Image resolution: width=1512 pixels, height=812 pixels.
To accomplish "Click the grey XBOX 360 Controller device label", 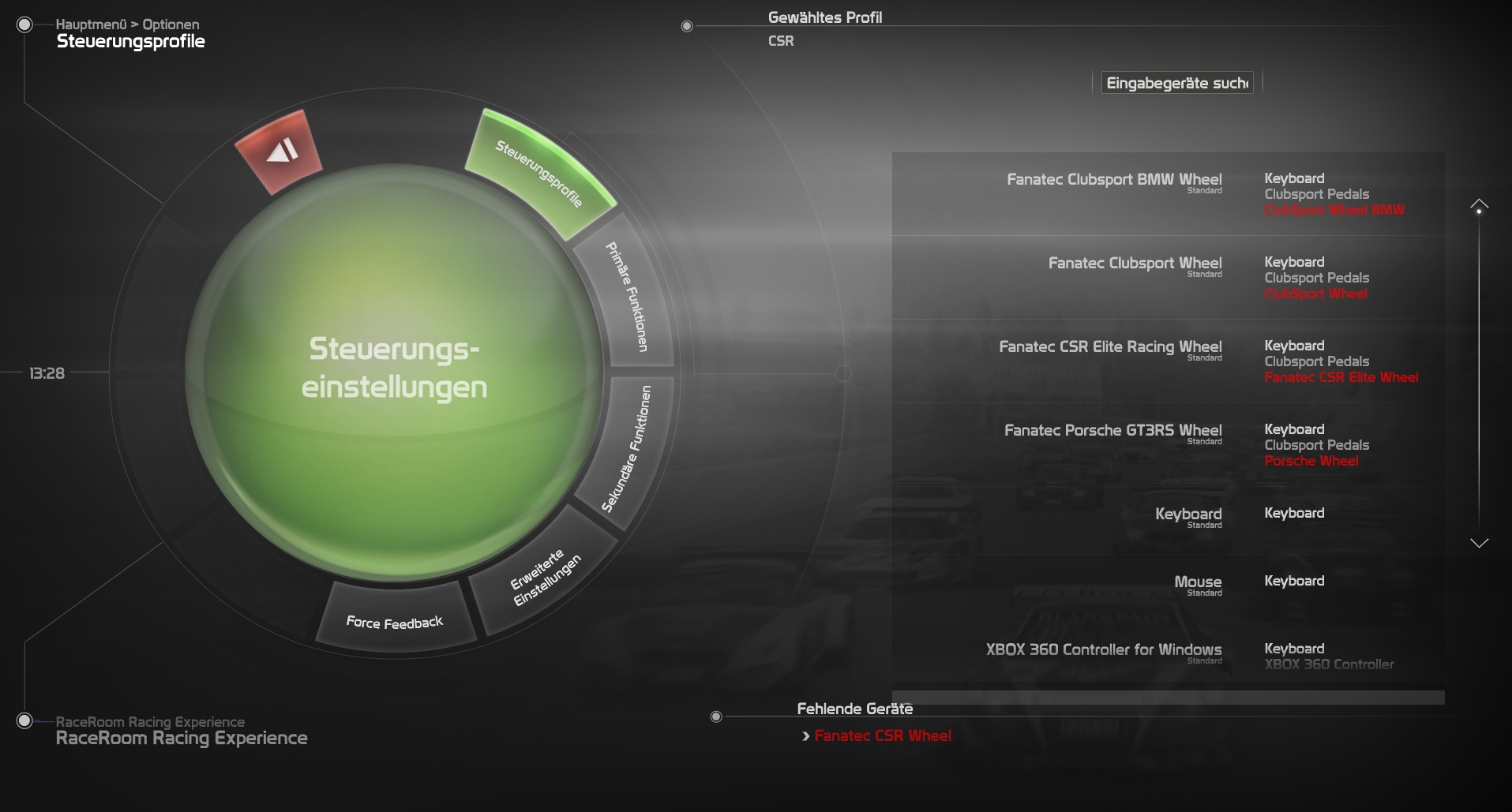I will click(x=1329, y=664).
